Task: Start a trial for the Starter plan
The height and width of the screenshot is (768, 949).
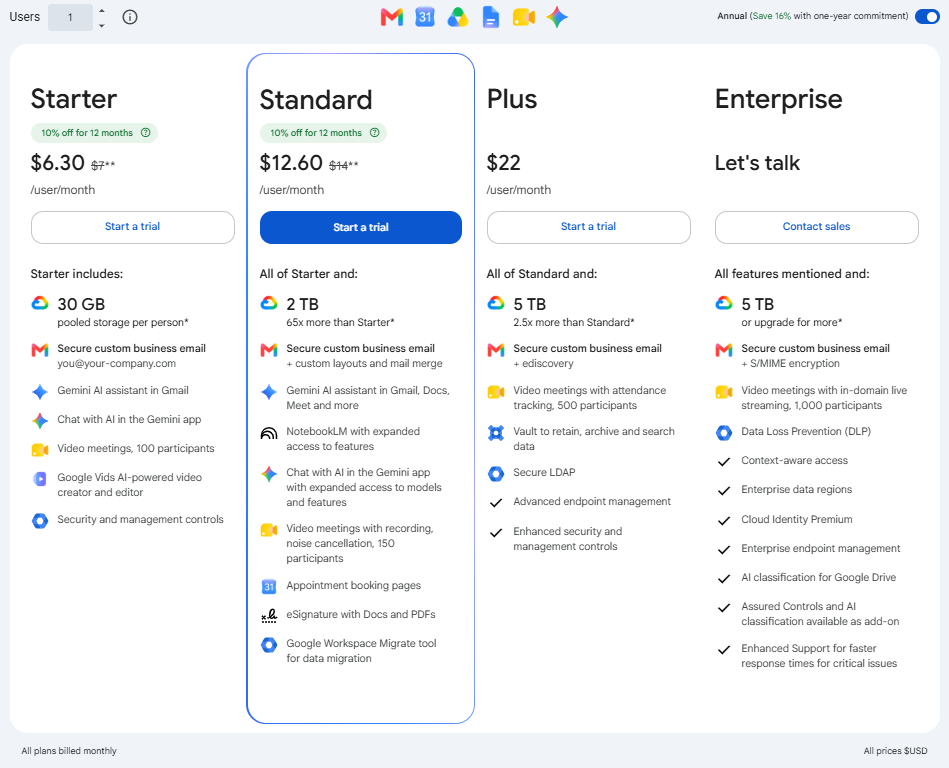Action: (133, 227)
